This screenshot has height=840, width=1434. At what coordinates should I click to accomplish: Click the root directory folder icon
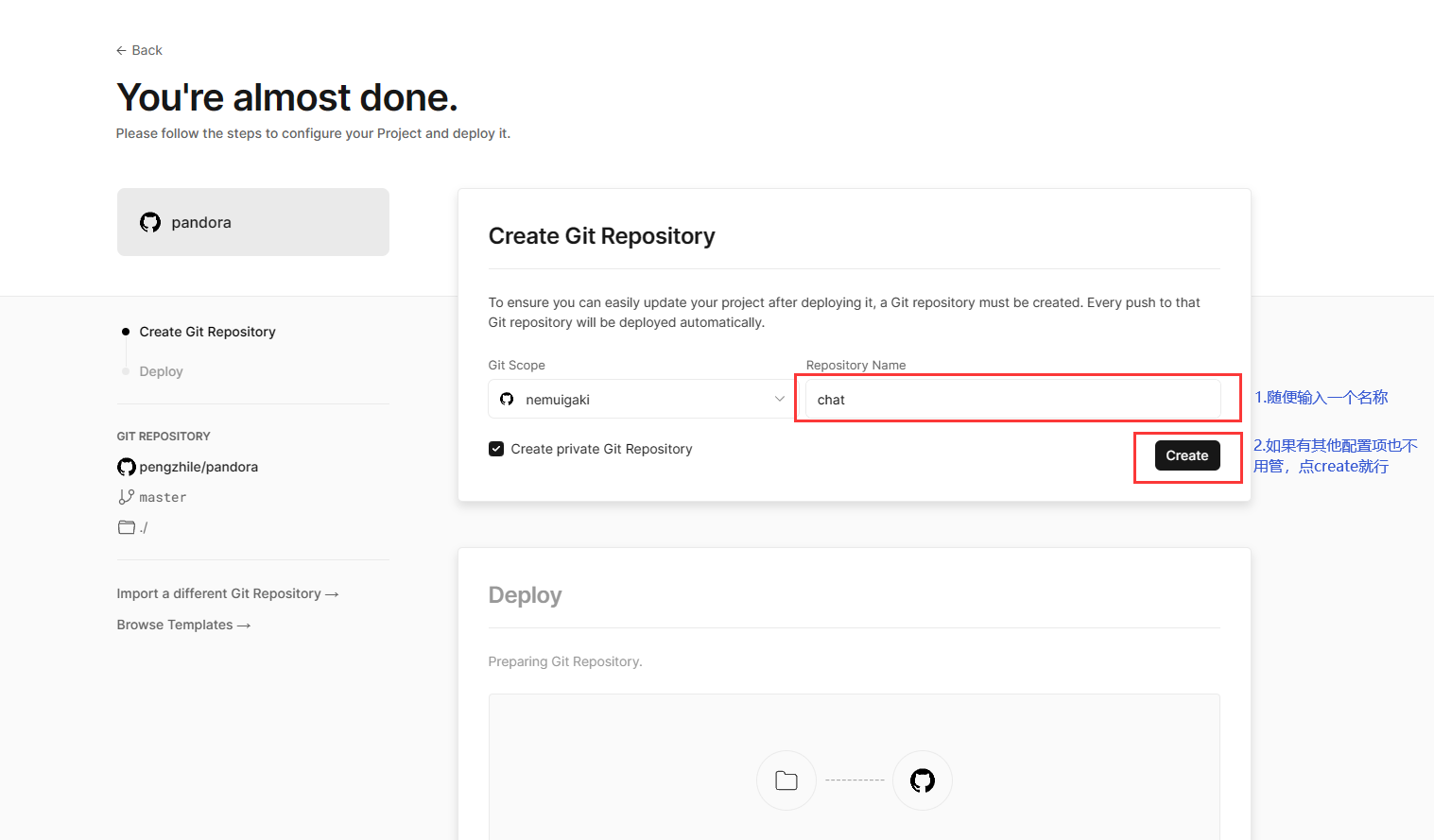(127, 527)
